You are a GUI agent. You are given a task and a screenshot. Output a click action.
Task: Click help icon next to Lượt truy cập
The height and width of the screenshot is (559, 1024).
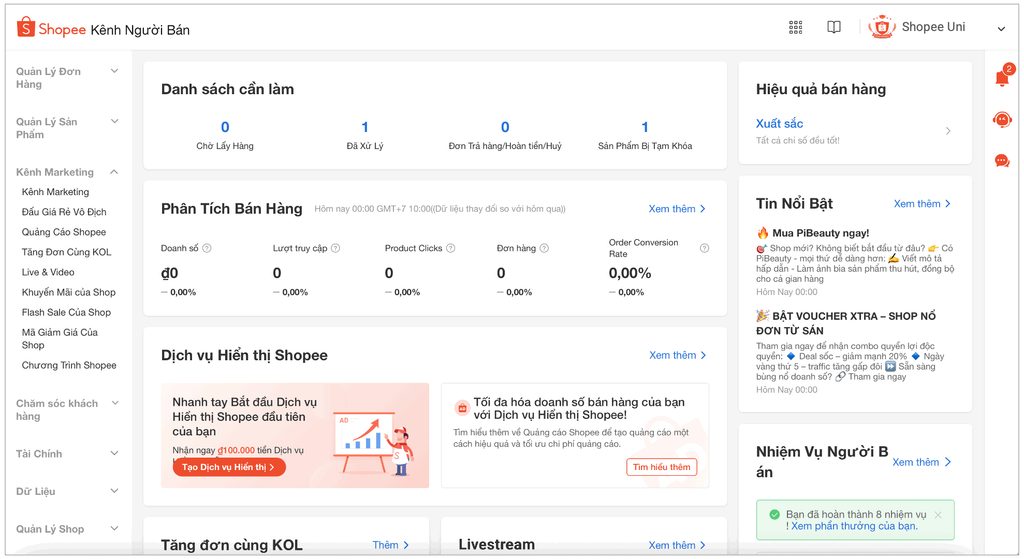(336, 248)
